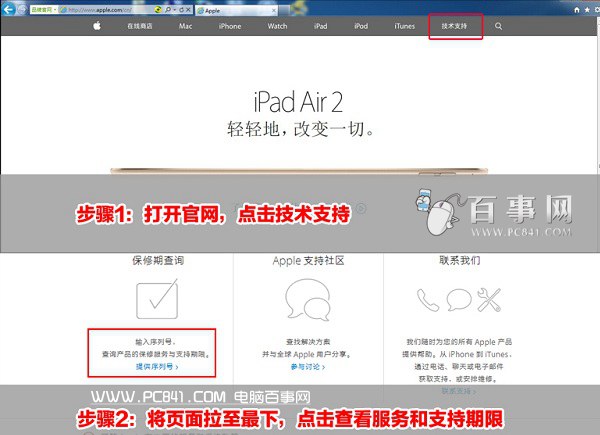Click the address bar search magnifier icon
The width and height of the screenshot is (600, 435).
[168, 10]
